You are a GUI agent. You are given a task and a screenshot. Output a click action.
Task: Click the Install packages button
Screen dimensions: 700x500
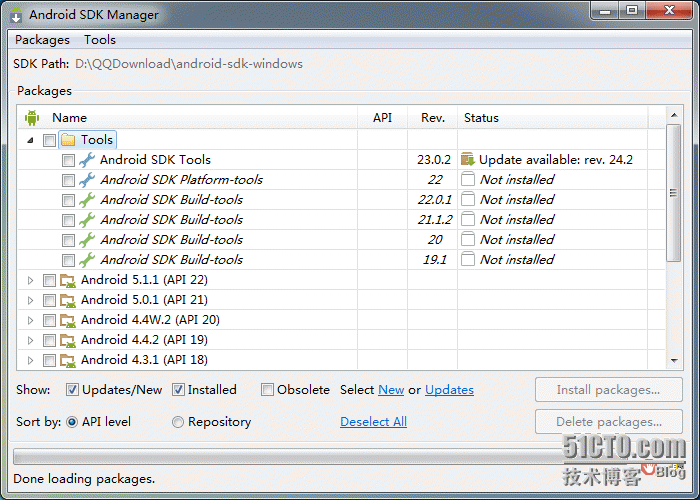[608, 390]
